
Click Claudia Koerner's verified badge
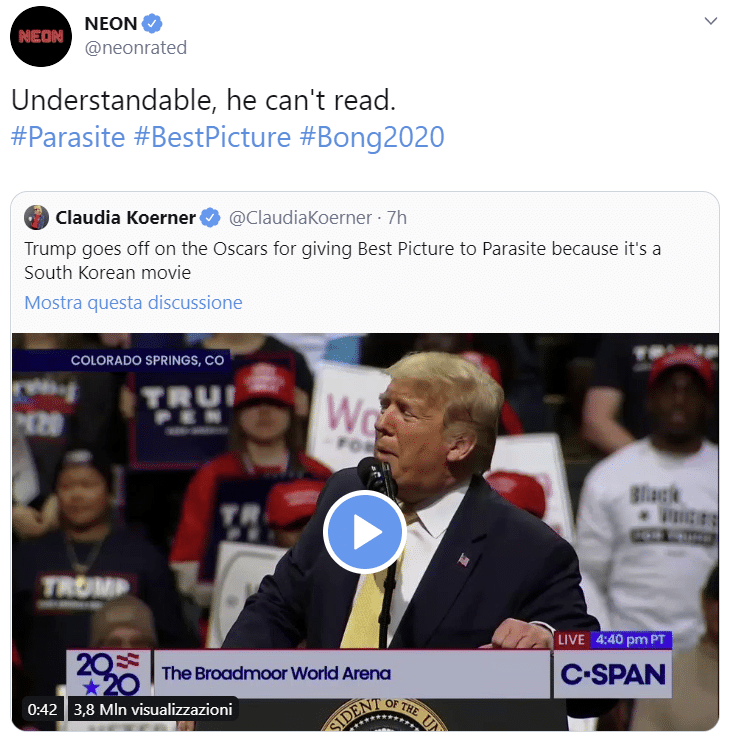coord(210,217)
